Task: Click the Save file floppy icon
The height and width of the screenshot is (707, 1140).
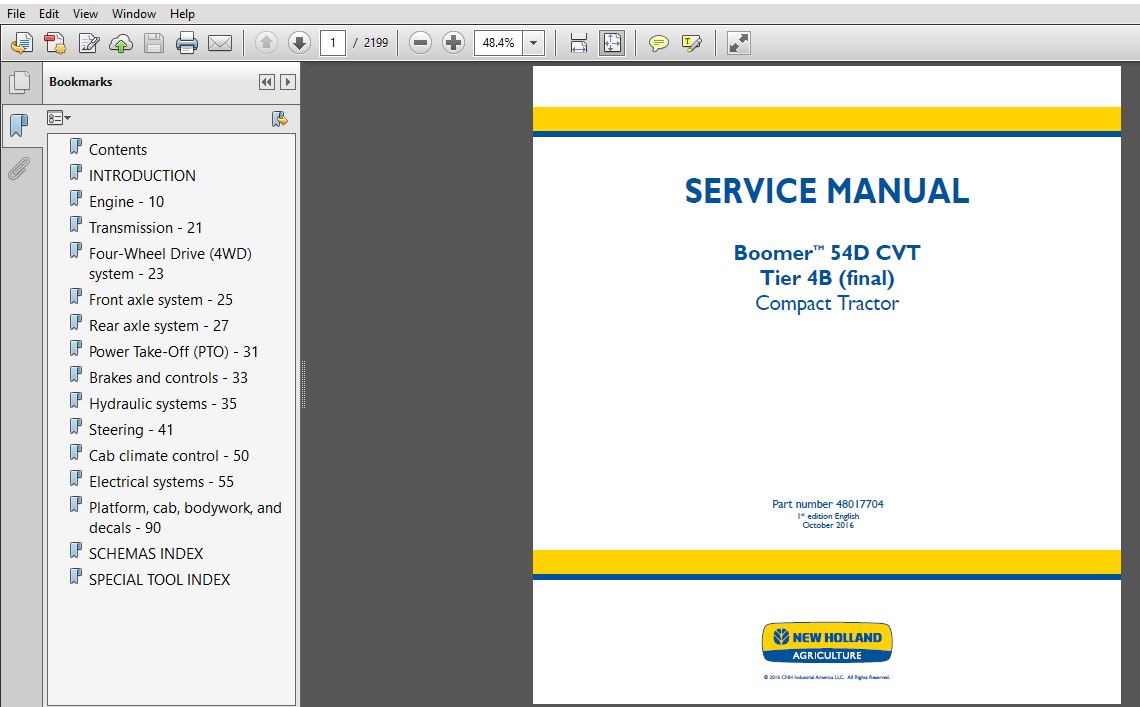Action: click(x=153, y=44)
